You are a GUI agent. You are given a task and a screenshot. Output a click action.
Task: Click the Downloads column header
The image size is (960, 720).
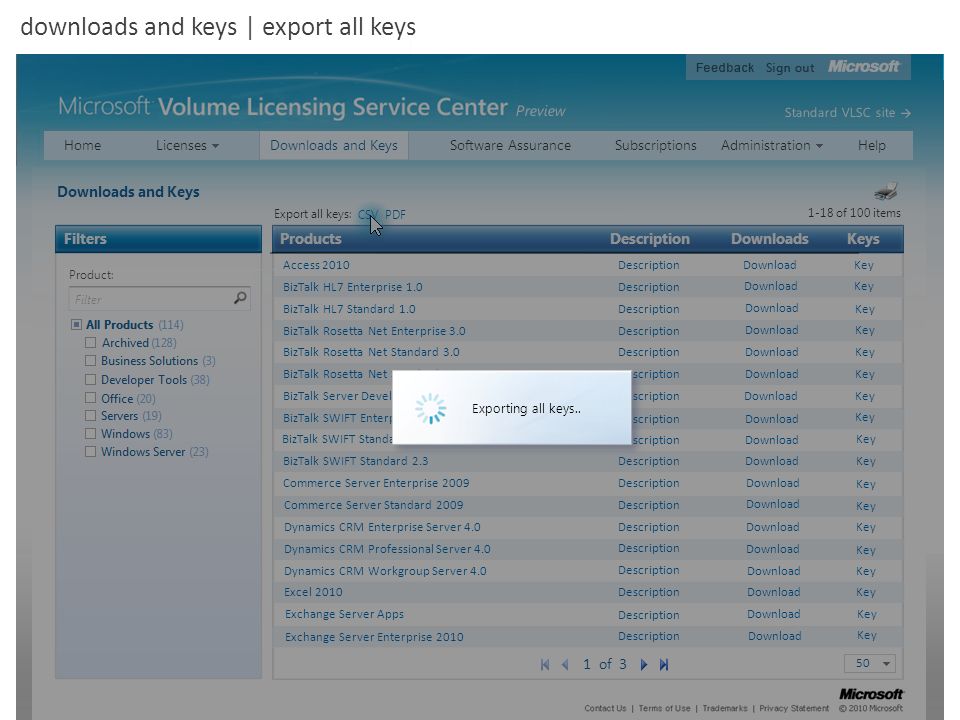[770, 239]
